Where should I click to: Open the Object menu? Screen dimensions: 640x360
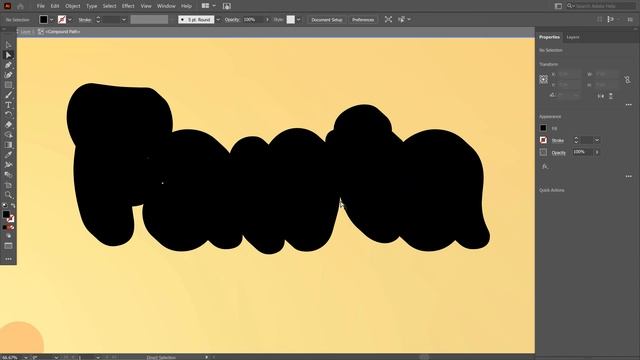[73, 6]
